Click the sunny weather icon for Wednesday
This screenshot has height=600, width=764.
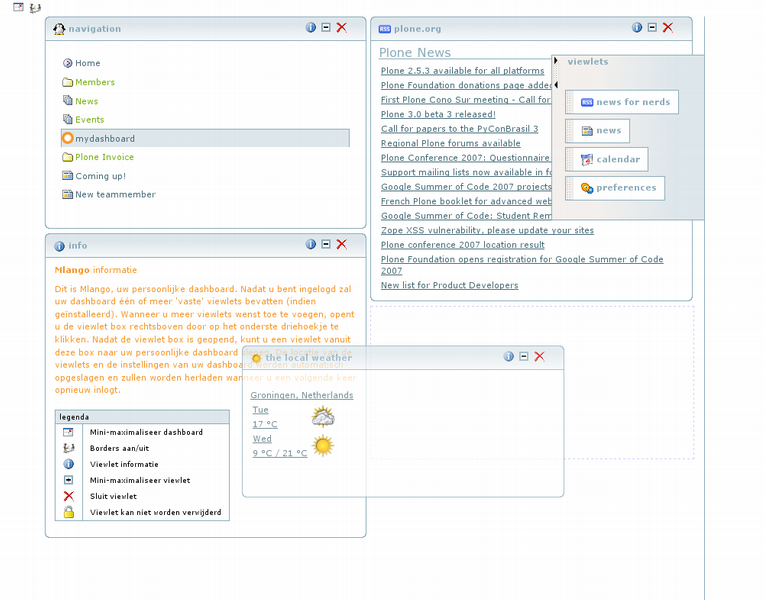[x=322, y=446]
